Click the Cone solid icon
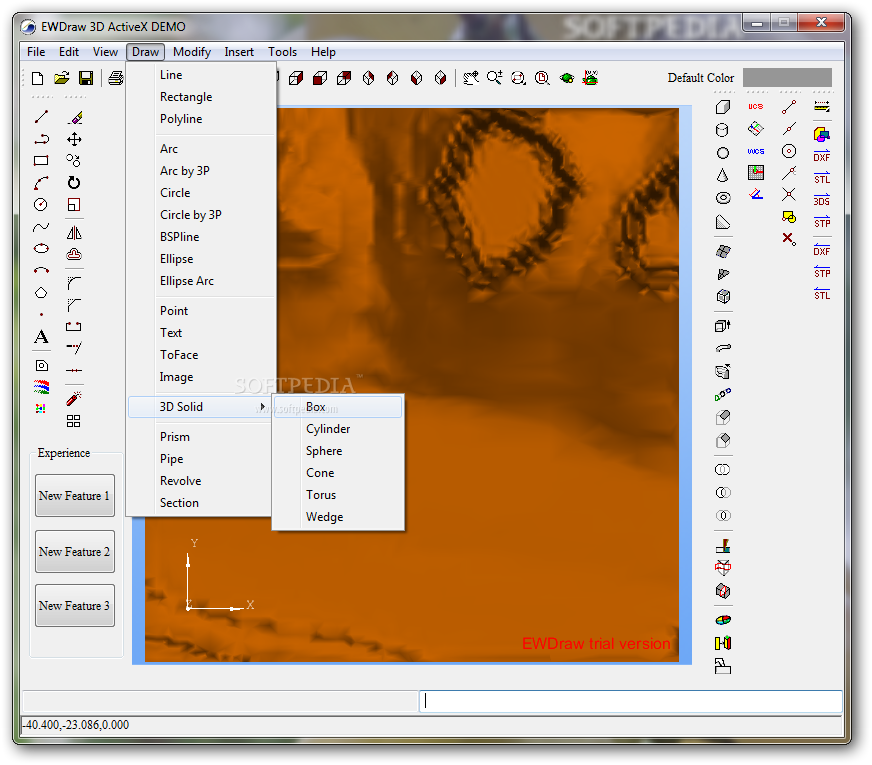 (723, 176)
